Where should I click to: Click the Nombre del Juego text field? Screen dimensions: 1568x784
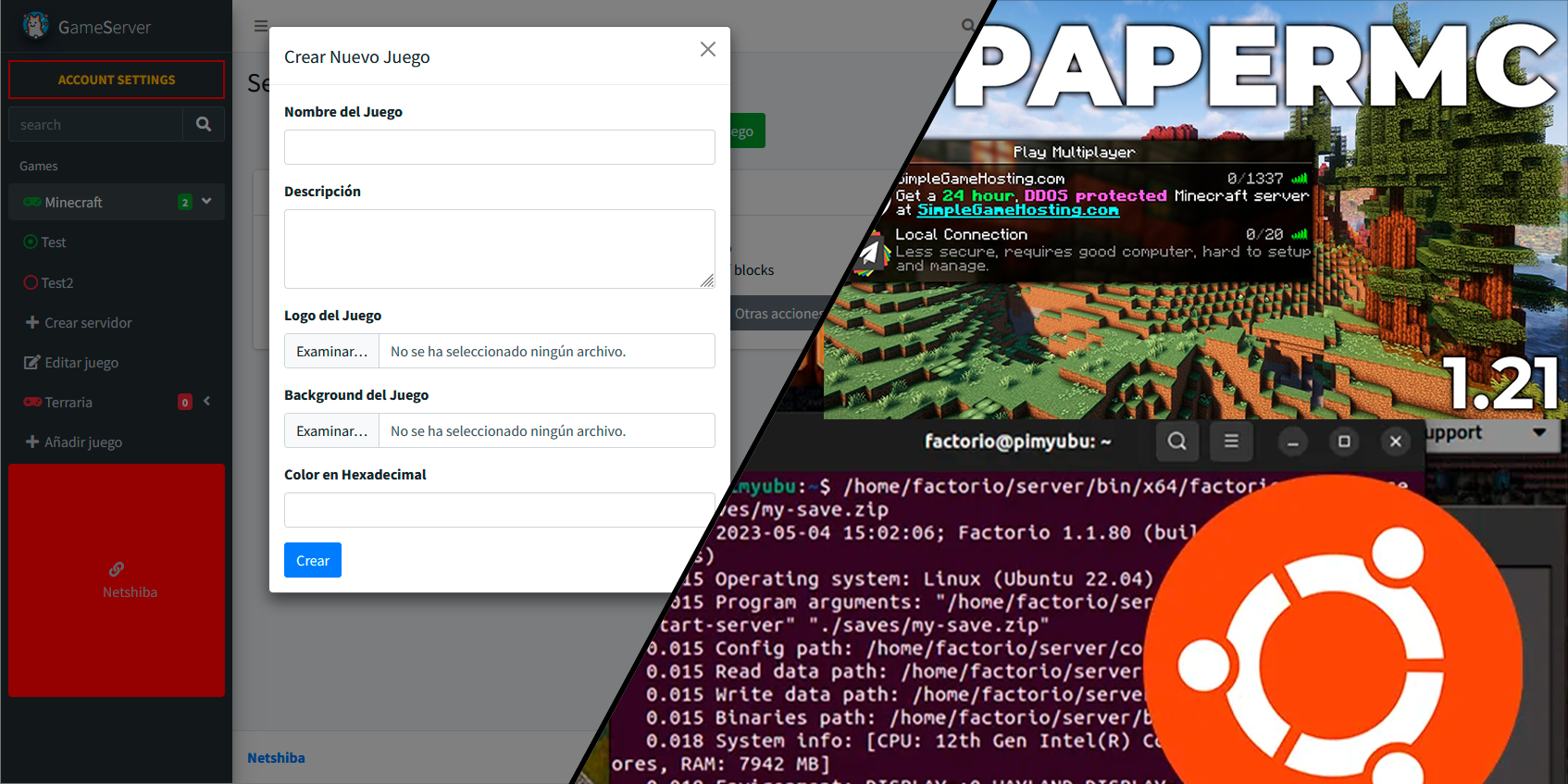[499, 147]
